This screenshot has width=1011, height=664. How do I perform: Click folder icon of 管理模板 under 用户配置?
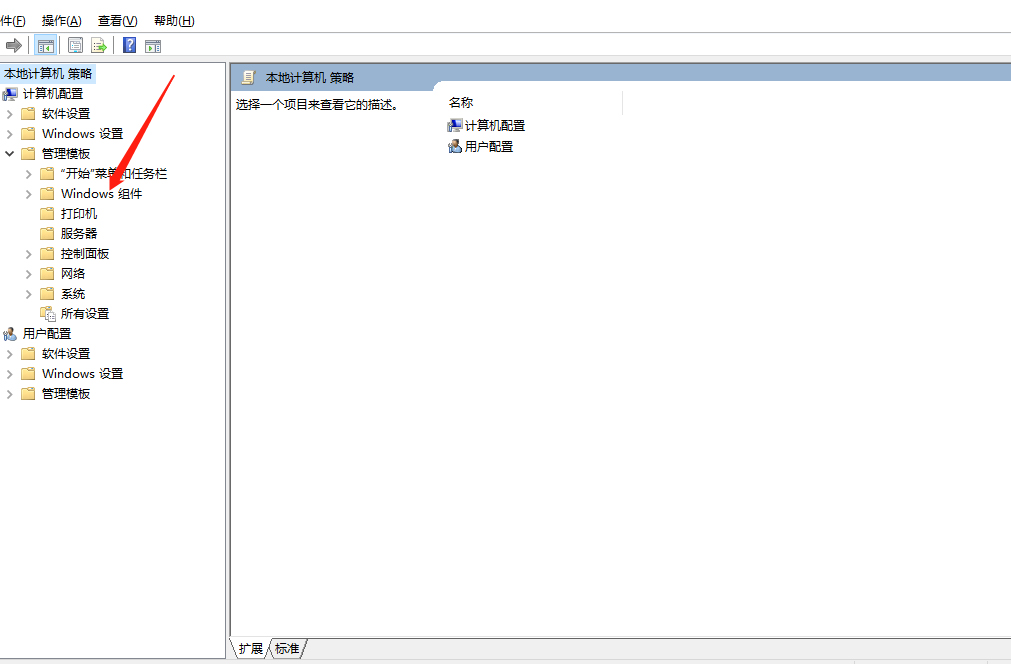coord(28,393)
